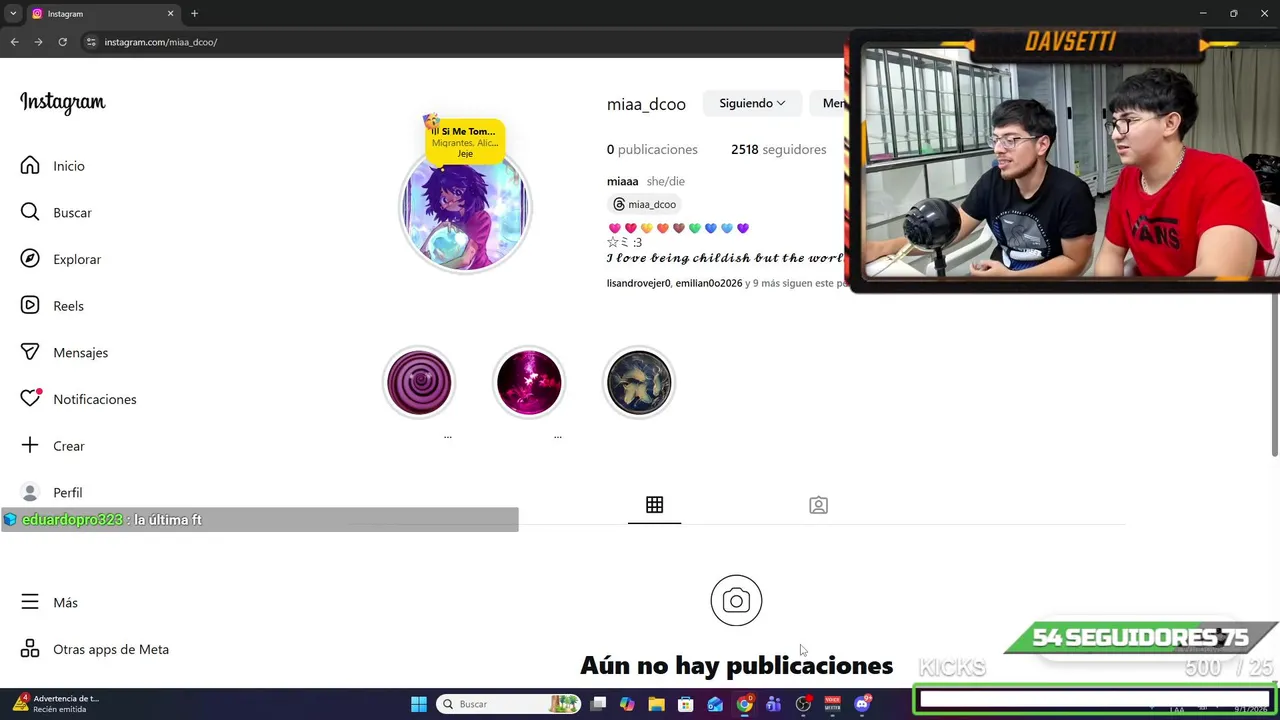Click the Instagram logo wordmark
Image resolution: width=1280 pixels, height=720 pixels.
point(62,102)
